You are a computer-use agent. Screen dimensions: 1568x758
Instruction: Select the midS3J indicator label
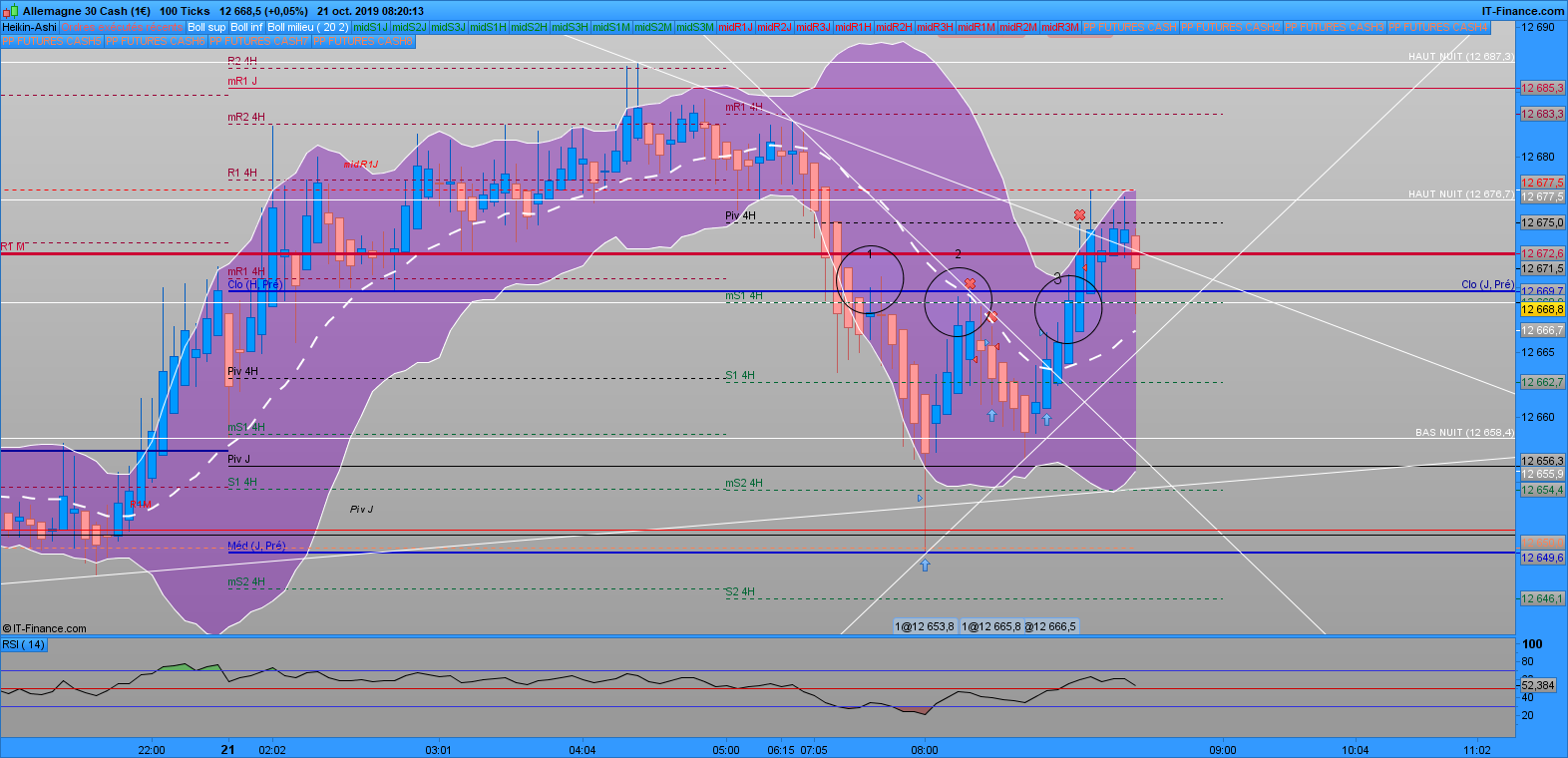[448, 27]
